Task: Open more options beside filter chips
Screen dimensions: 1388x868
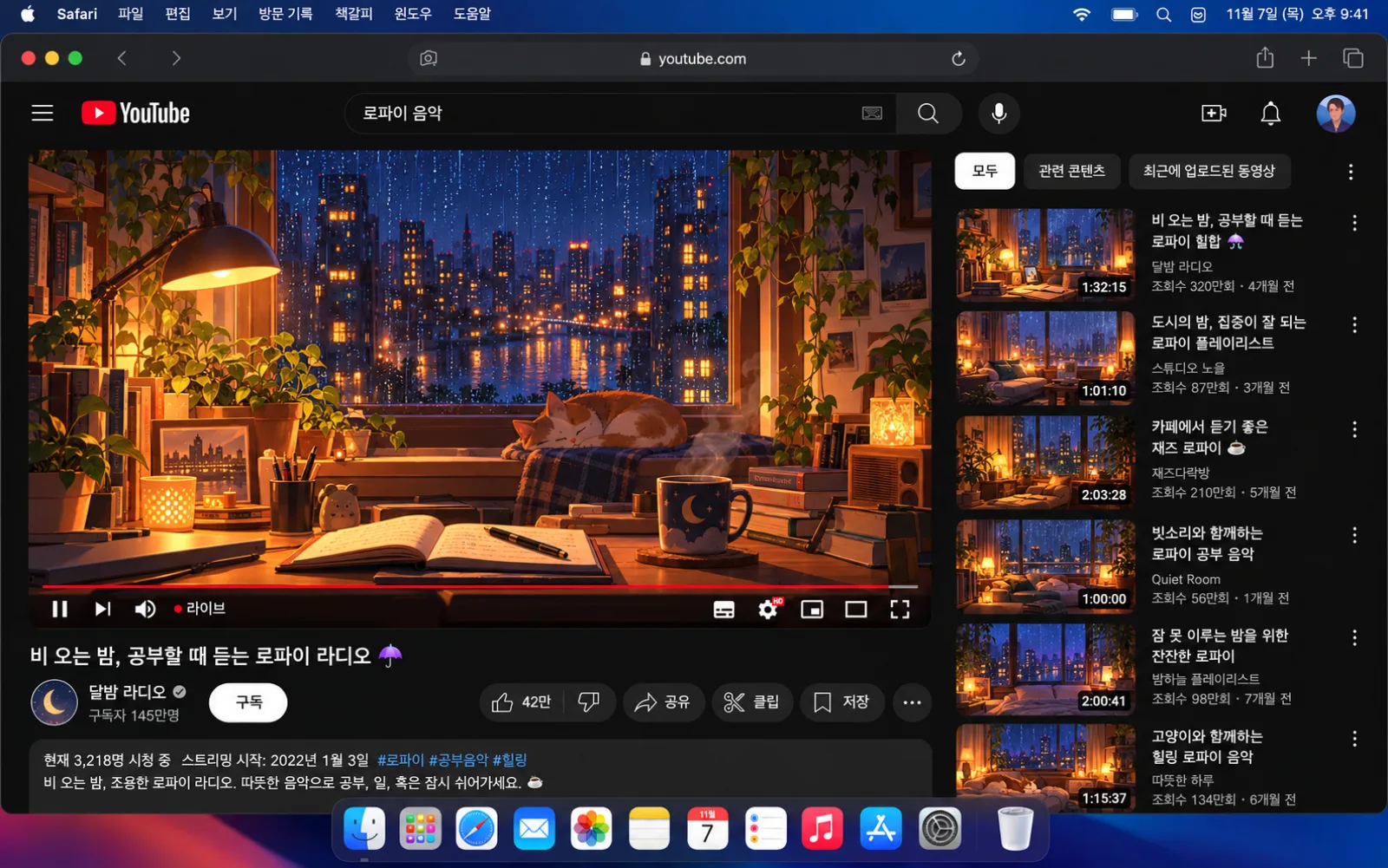Action: point(1351,172)
